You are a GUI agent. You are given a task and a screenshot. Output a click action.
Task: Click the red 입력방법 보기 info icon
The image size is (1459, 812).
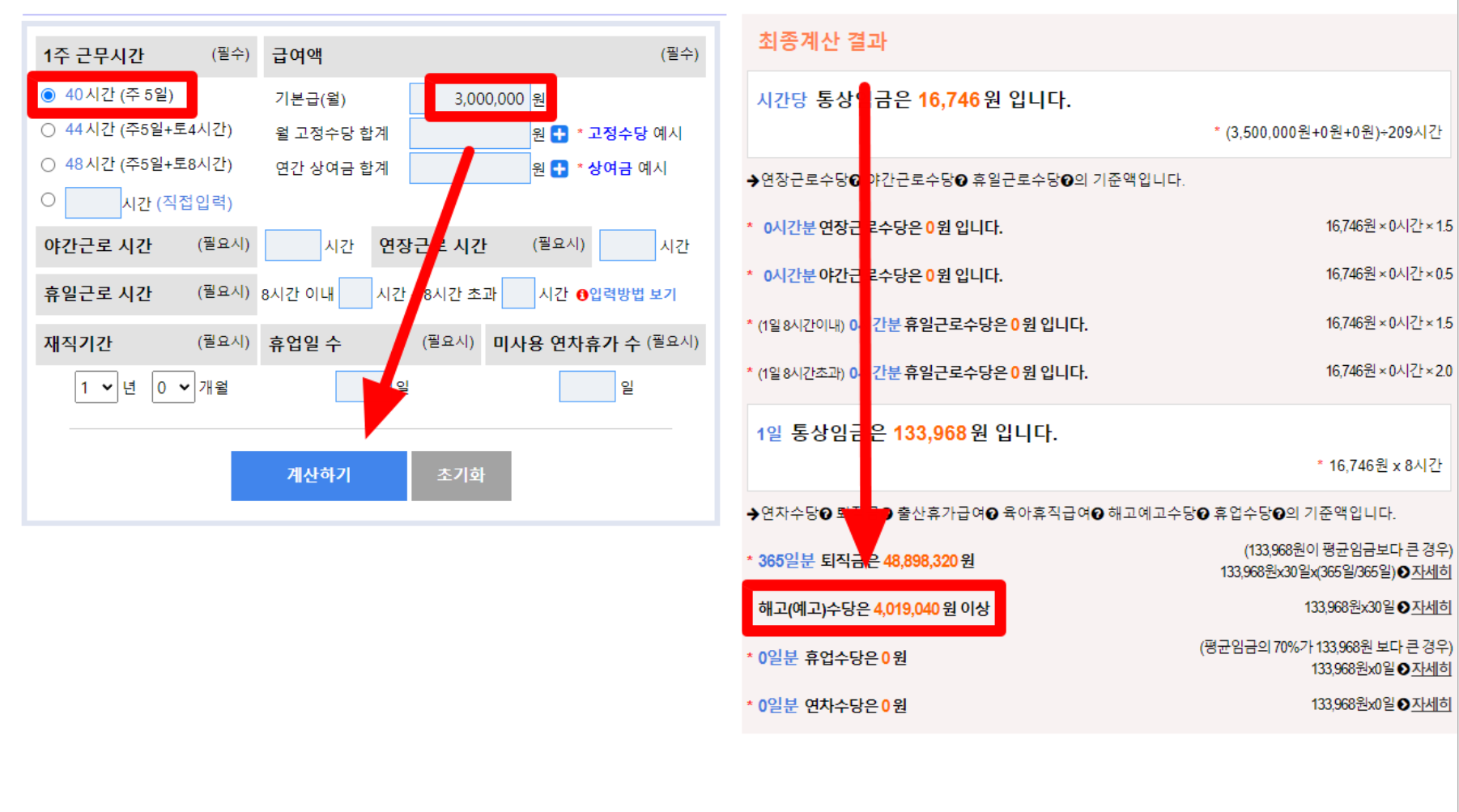581,295
